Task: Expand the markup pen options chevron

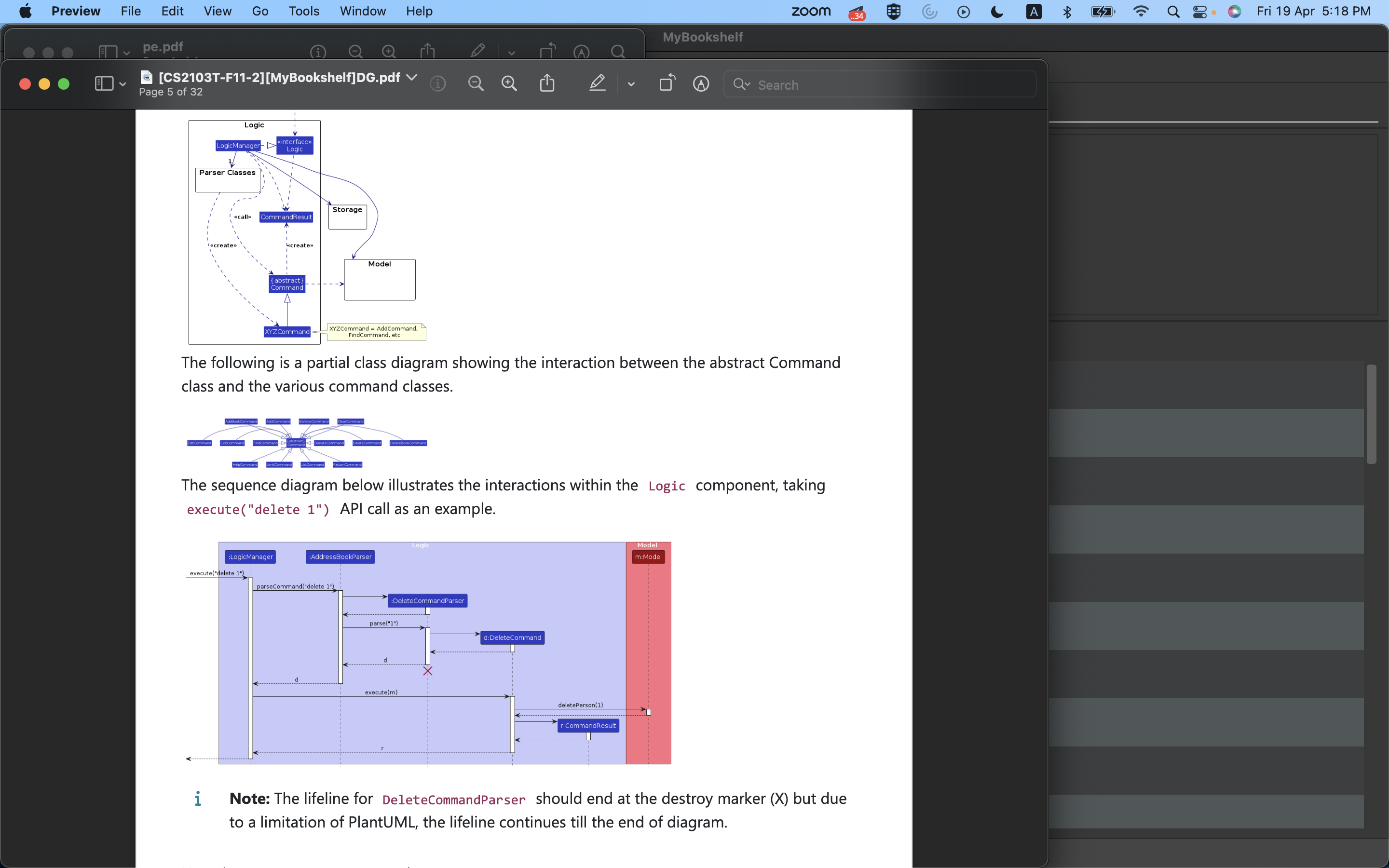Action: coord(631,84)
